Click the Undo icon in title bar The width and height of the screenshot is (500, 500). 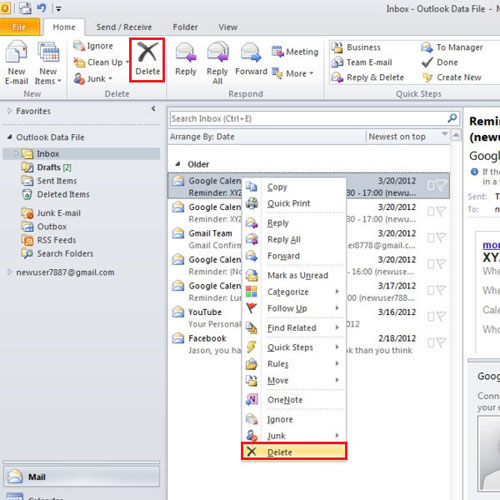point(41,8)
